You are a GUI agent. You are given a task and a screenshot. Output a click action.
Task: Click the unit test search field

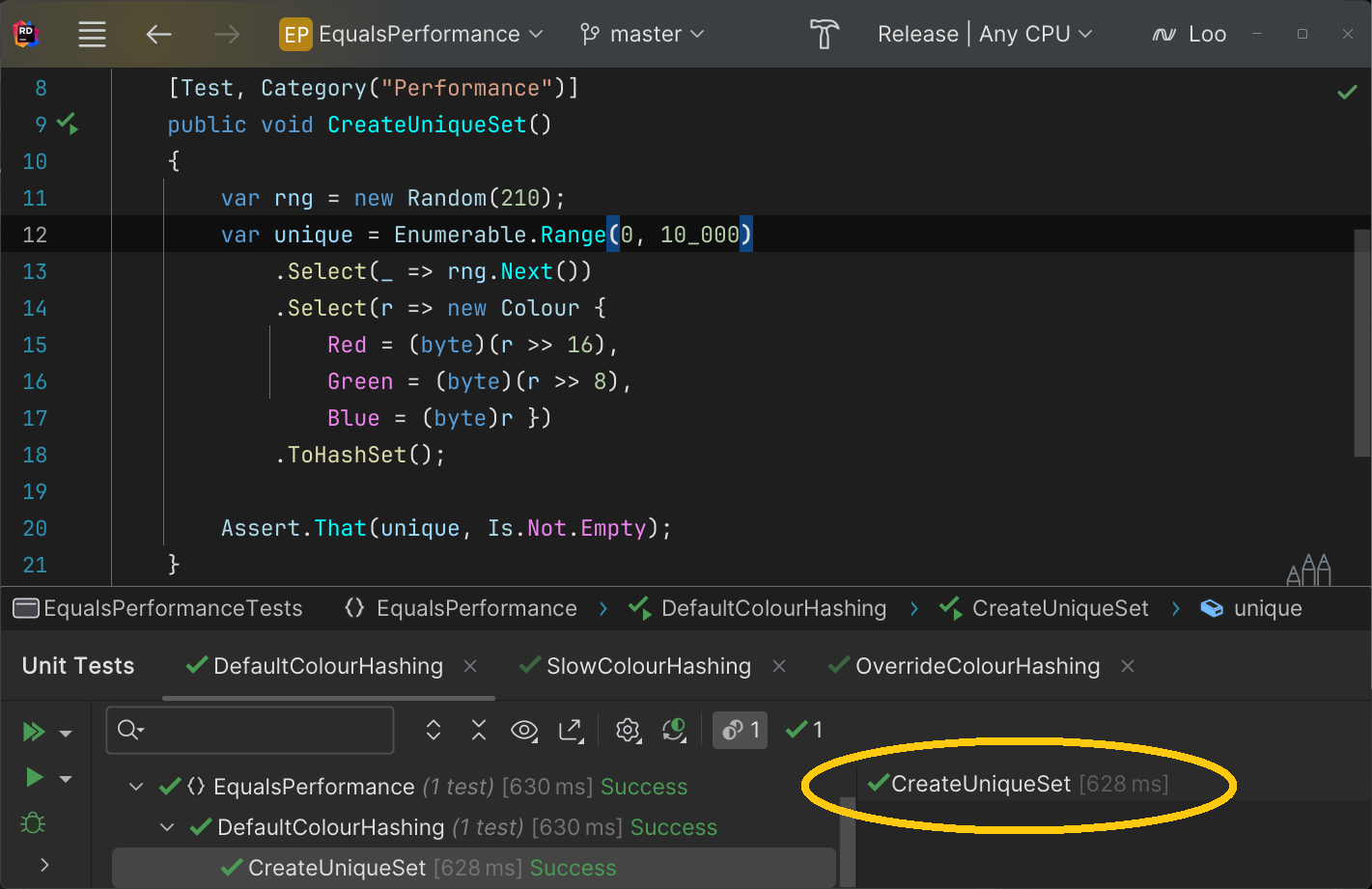(261, 730)
